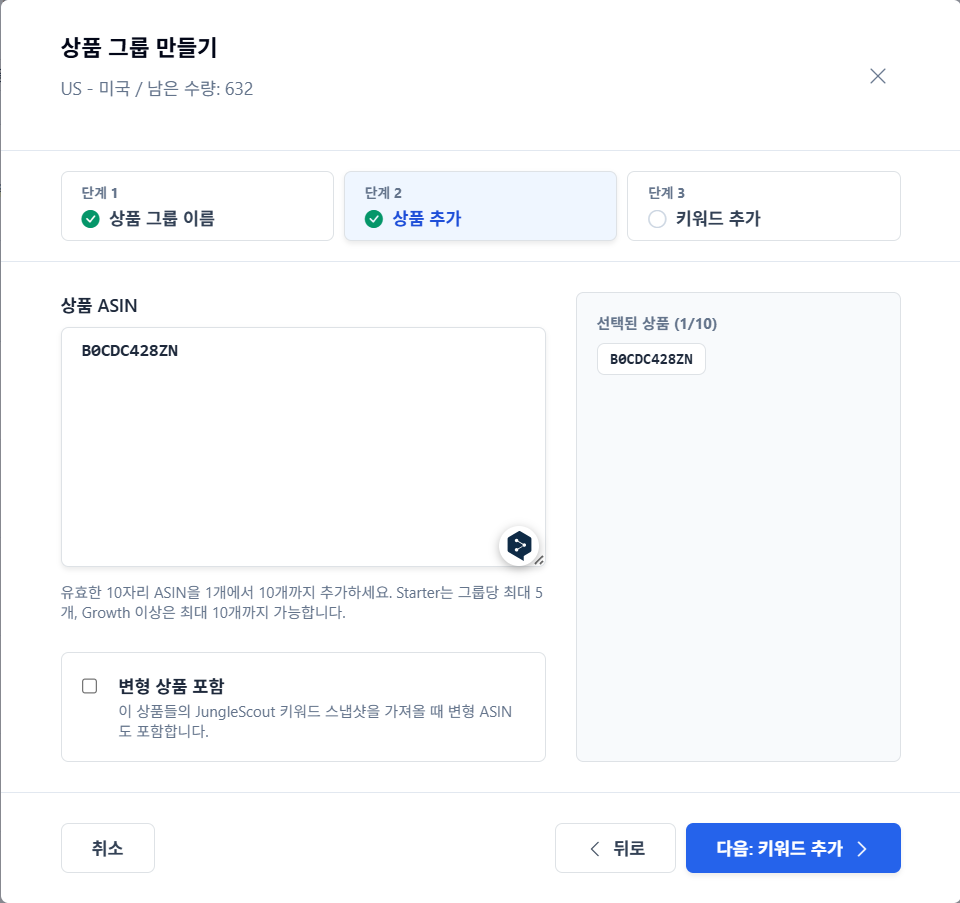
Task: Grab the textarea resize handle corner
Action: coord(539,560)
